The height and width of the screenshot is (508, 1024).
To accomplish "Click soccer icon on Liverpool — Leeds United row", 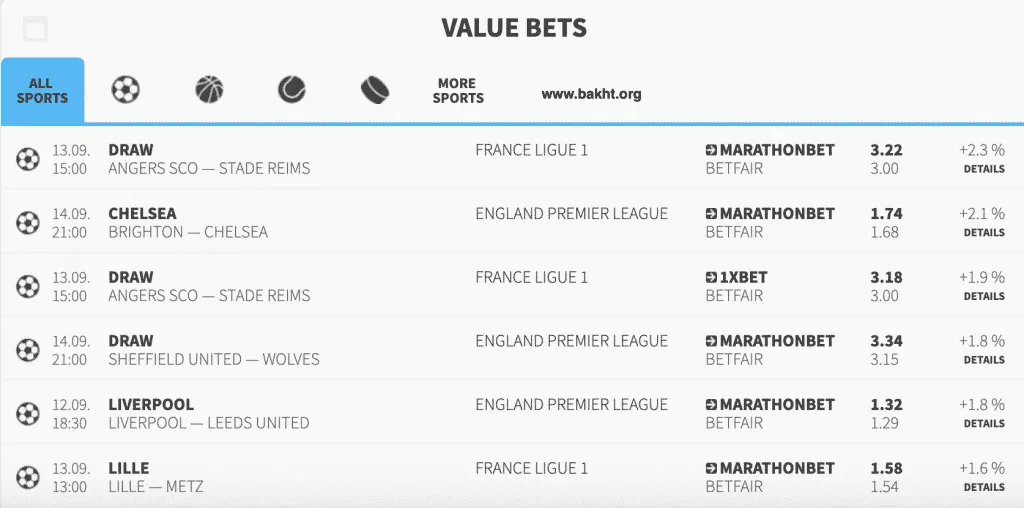I will [x=27, y=413].
